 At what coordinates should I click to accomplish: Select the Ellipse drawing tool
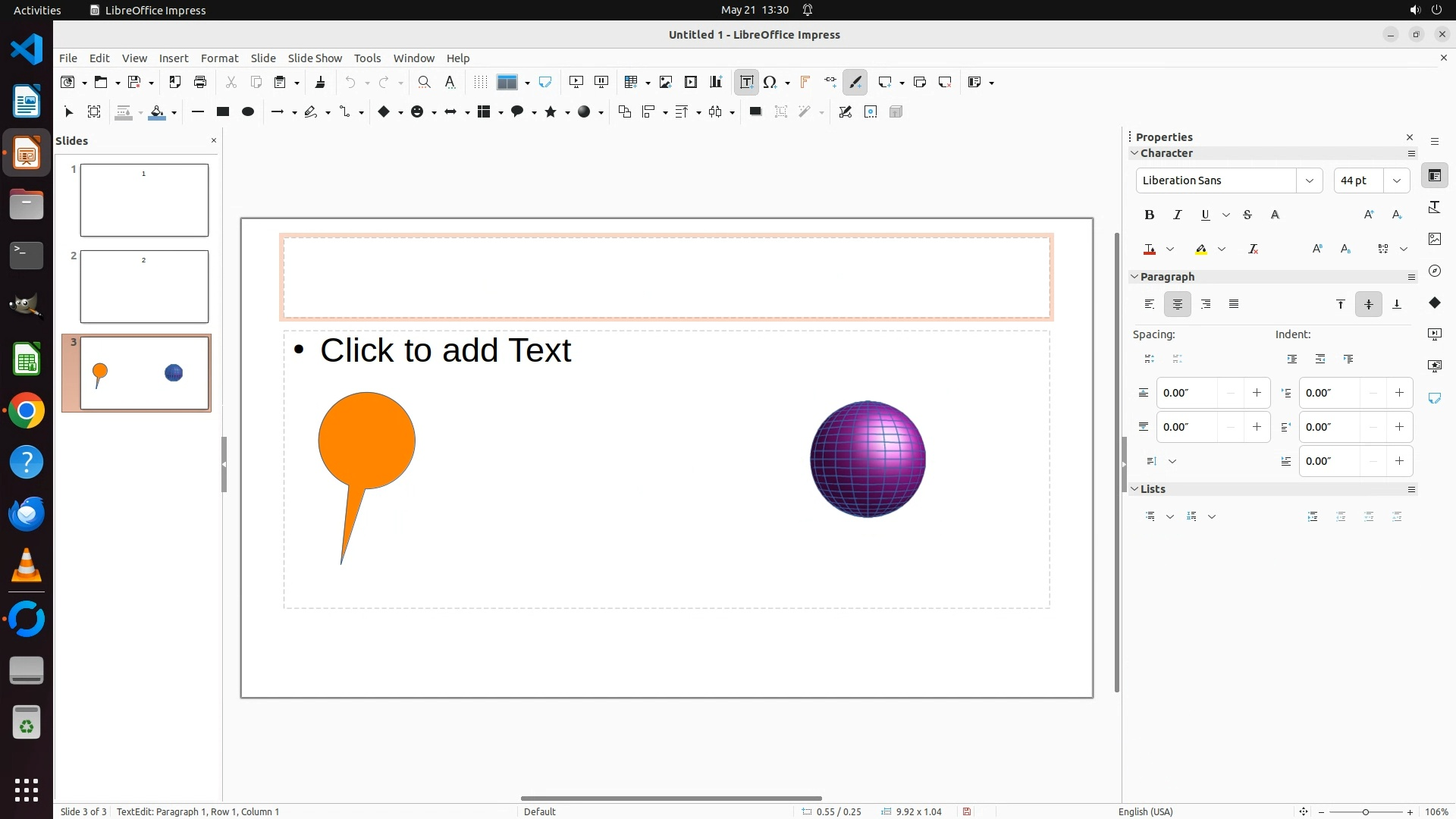[x=247, y=111]
